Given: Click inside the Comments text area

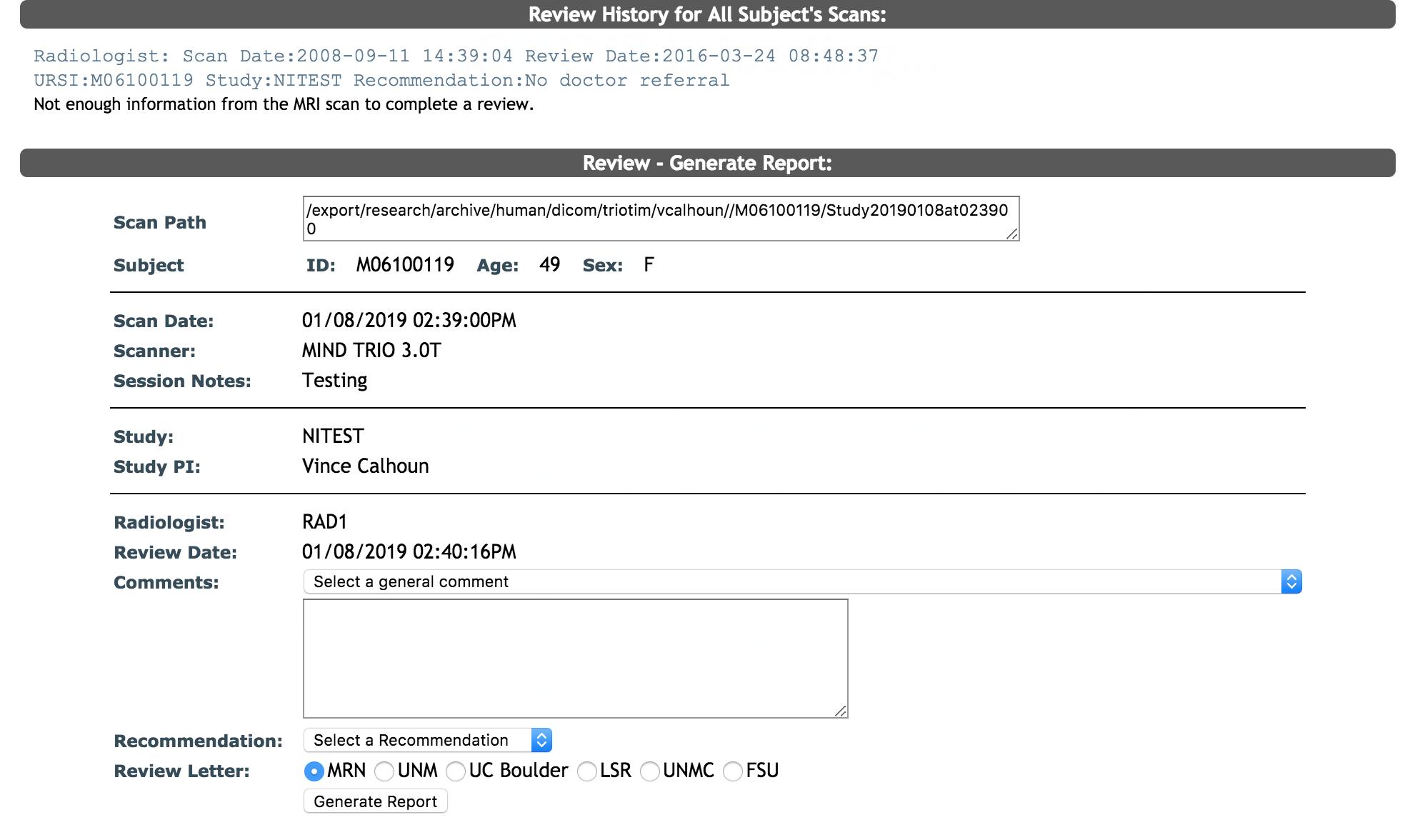Looking at the screenshot, I should tap(575, 658).
